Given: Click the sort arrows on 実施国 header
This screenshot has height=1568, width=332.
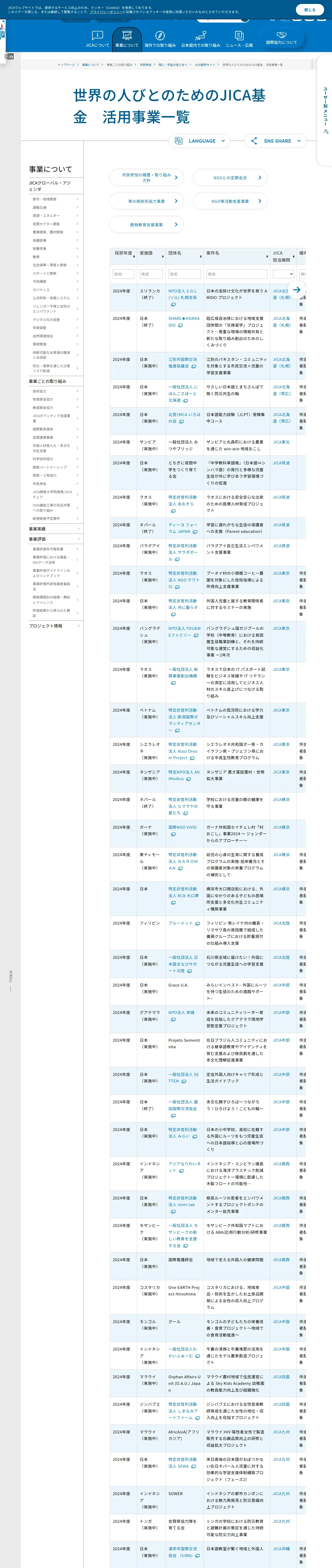Looking at the screenshot, I should pyautogui.click(x=163, y=256).
